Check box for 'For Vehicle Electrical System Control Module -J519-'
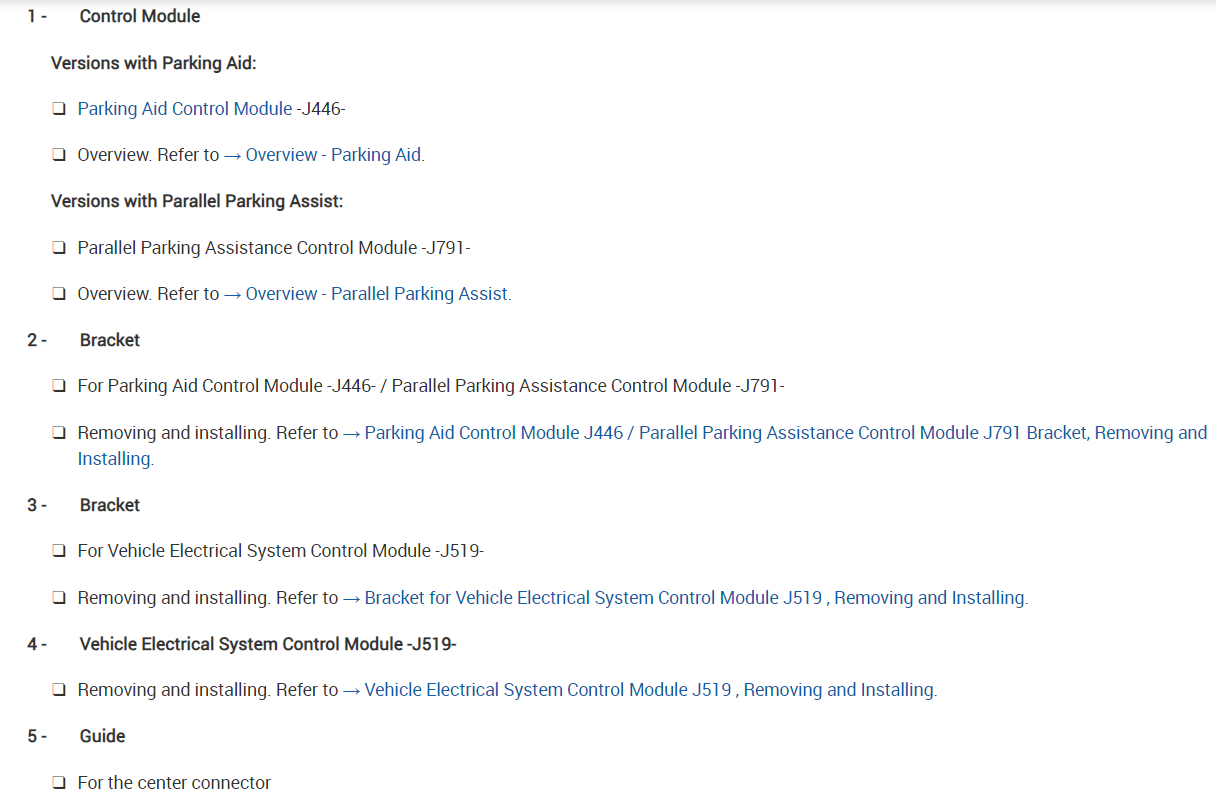Image resolution: width=1216 pixels, height=798 pixels. 59,551
